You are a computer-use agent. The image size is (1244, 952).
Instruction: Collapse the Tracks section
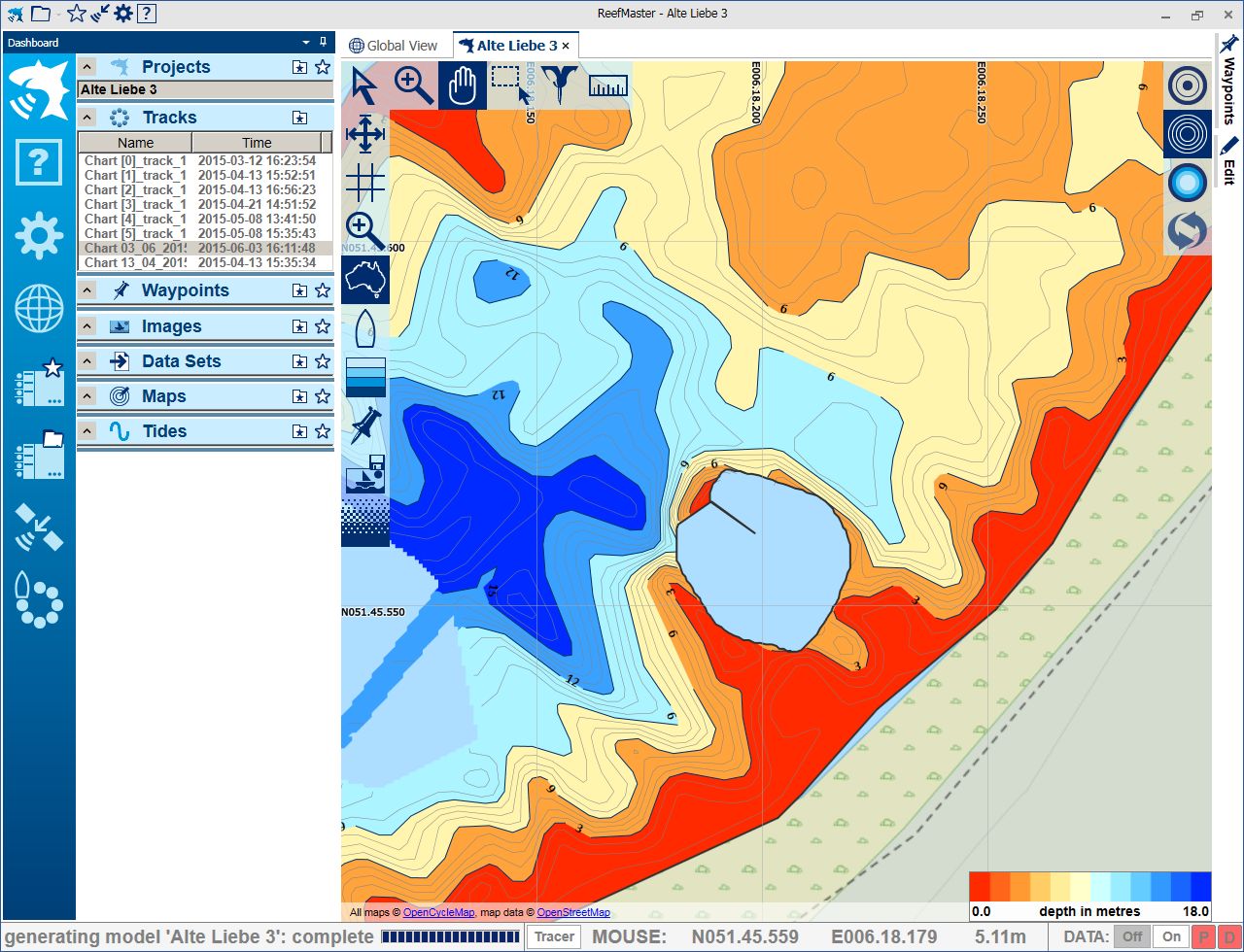[x=87, y=118]
